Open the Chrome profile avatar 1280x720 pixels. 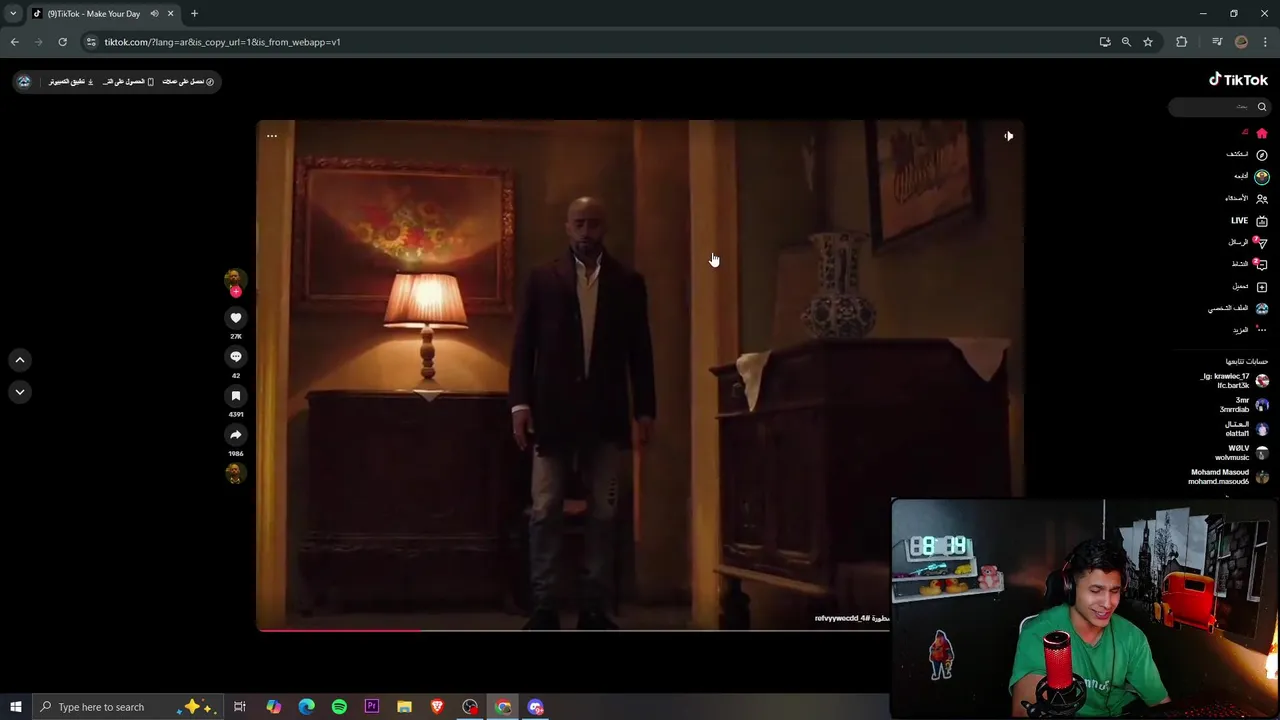[1242, 42]
